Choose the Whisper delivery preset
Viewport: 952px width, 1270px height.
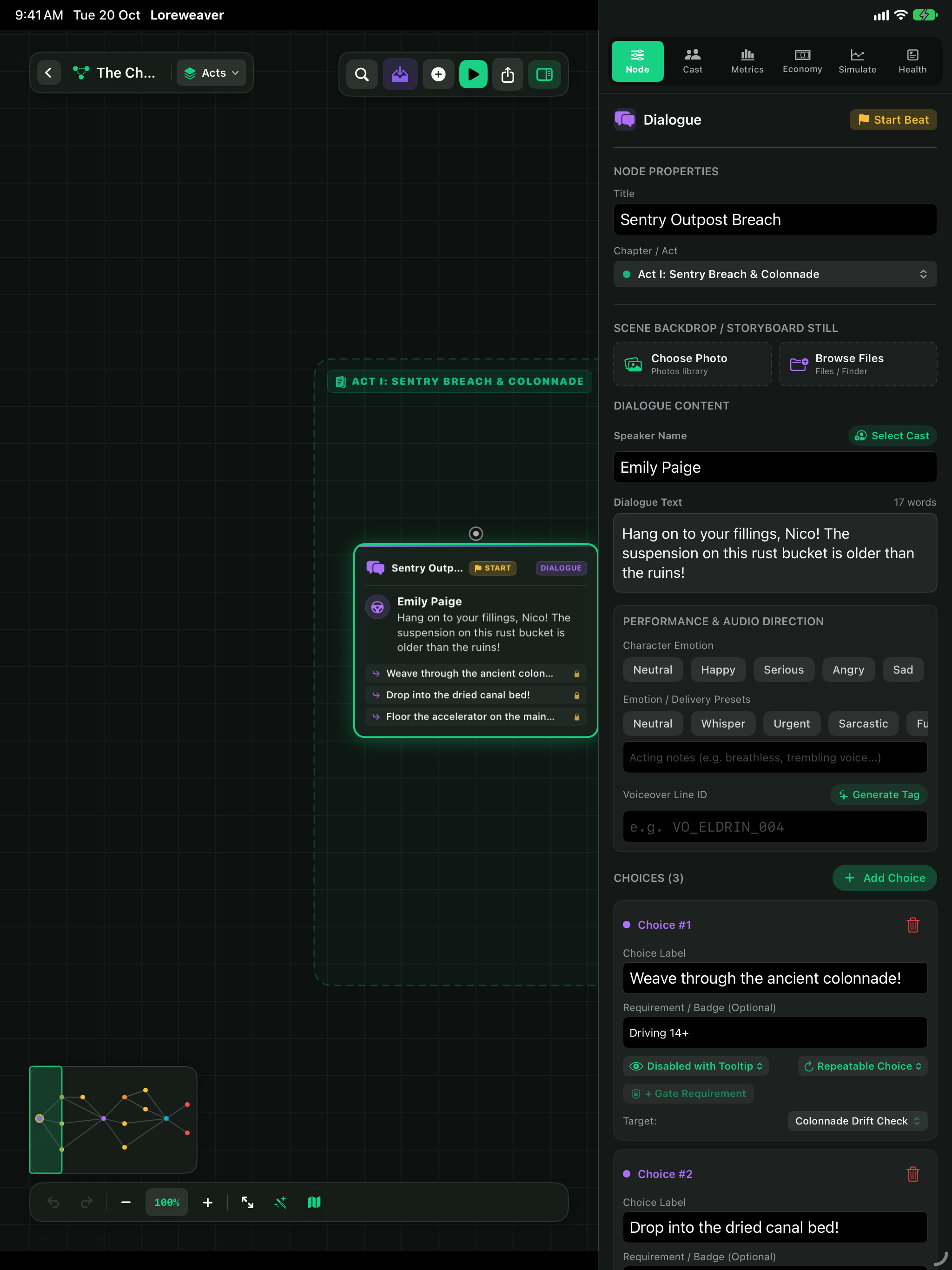pyautogui.click(x=723, y=723)
